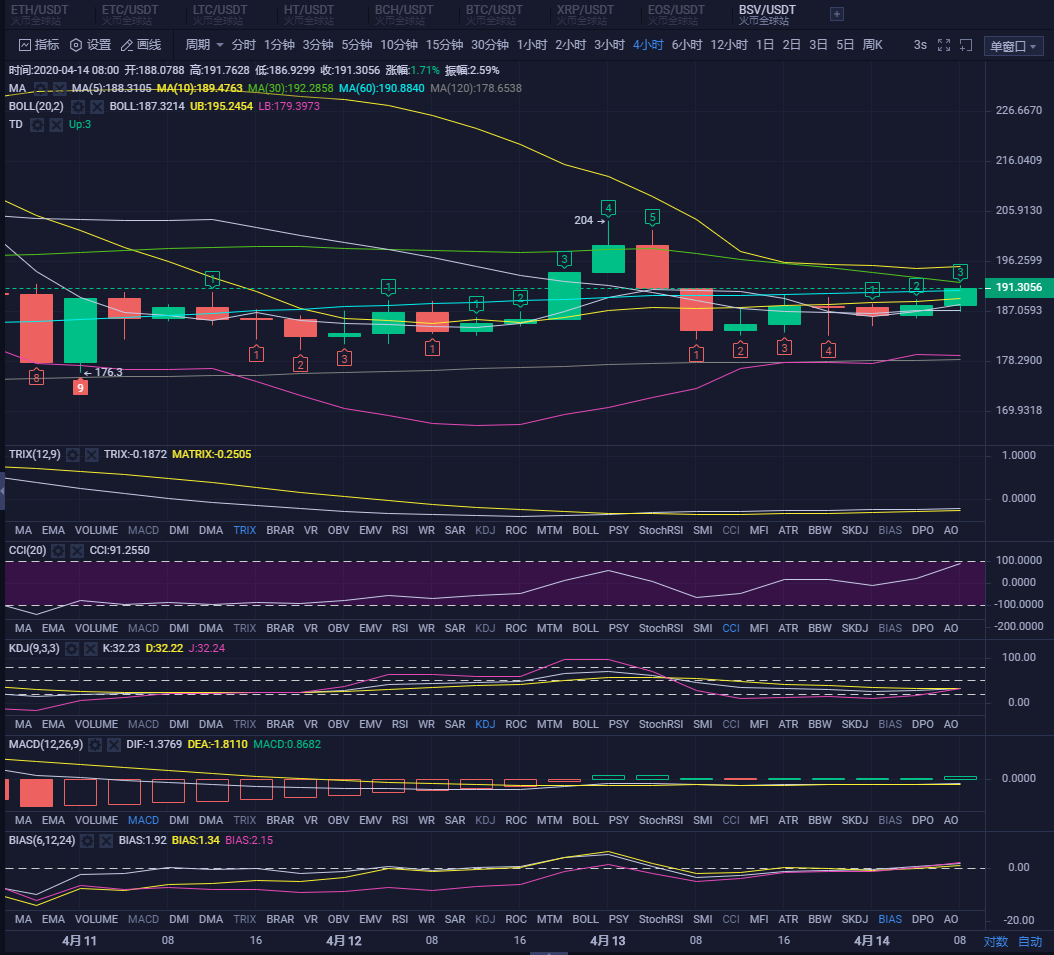Select the 15分钟 period
Image resolution: width=1054 pixels, height=955 pixels.
[x=444, y=45]
